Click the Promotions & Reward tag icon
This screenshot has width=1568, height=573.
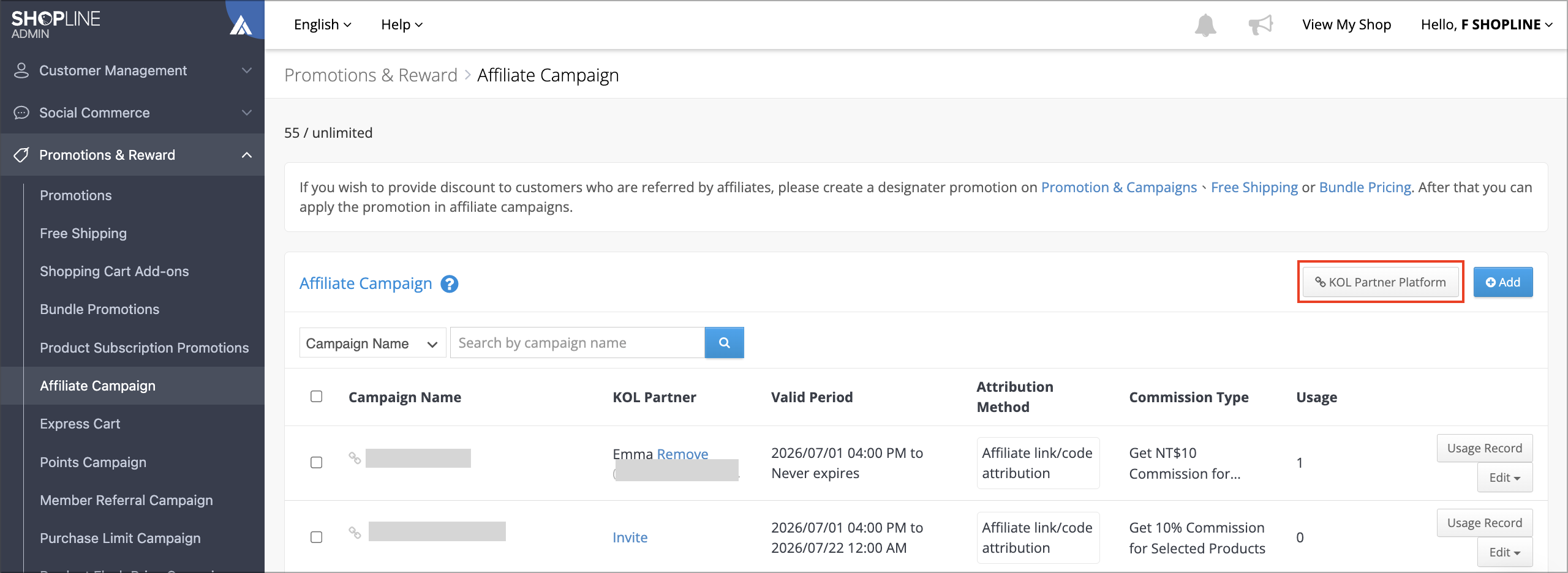point(21,155)
